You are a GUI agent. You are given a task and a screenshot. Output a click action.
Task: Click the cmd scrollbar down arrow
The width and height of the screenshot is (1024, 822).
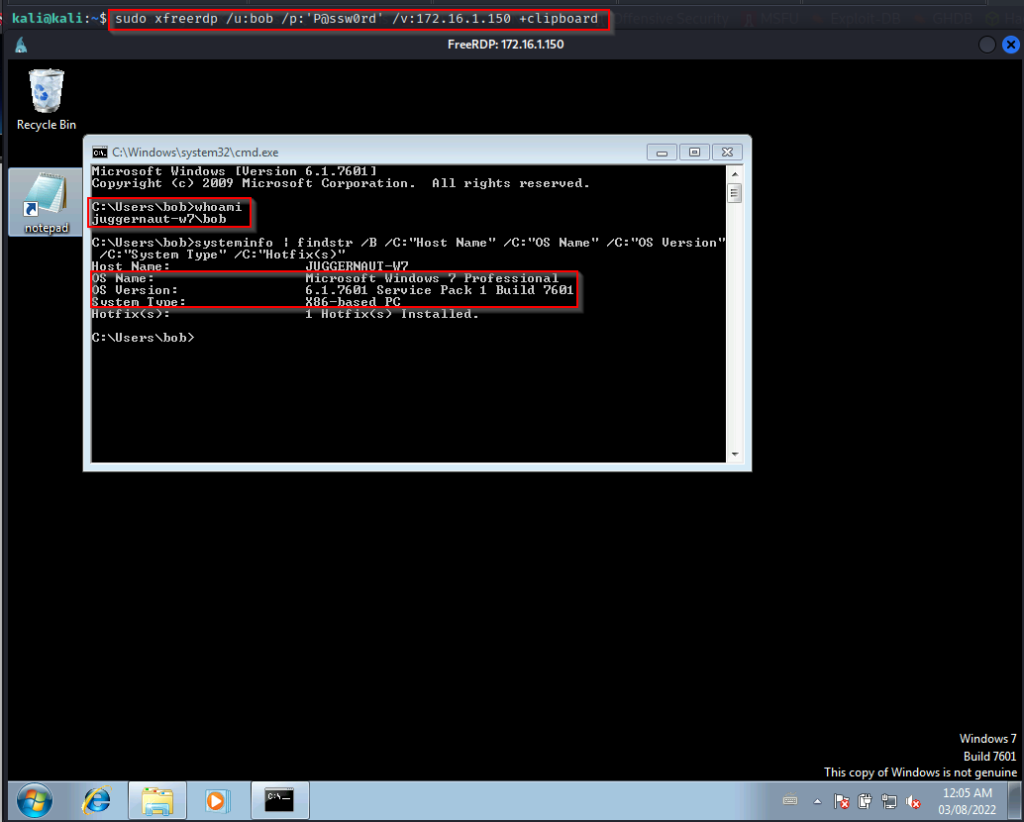click(734, 455)
